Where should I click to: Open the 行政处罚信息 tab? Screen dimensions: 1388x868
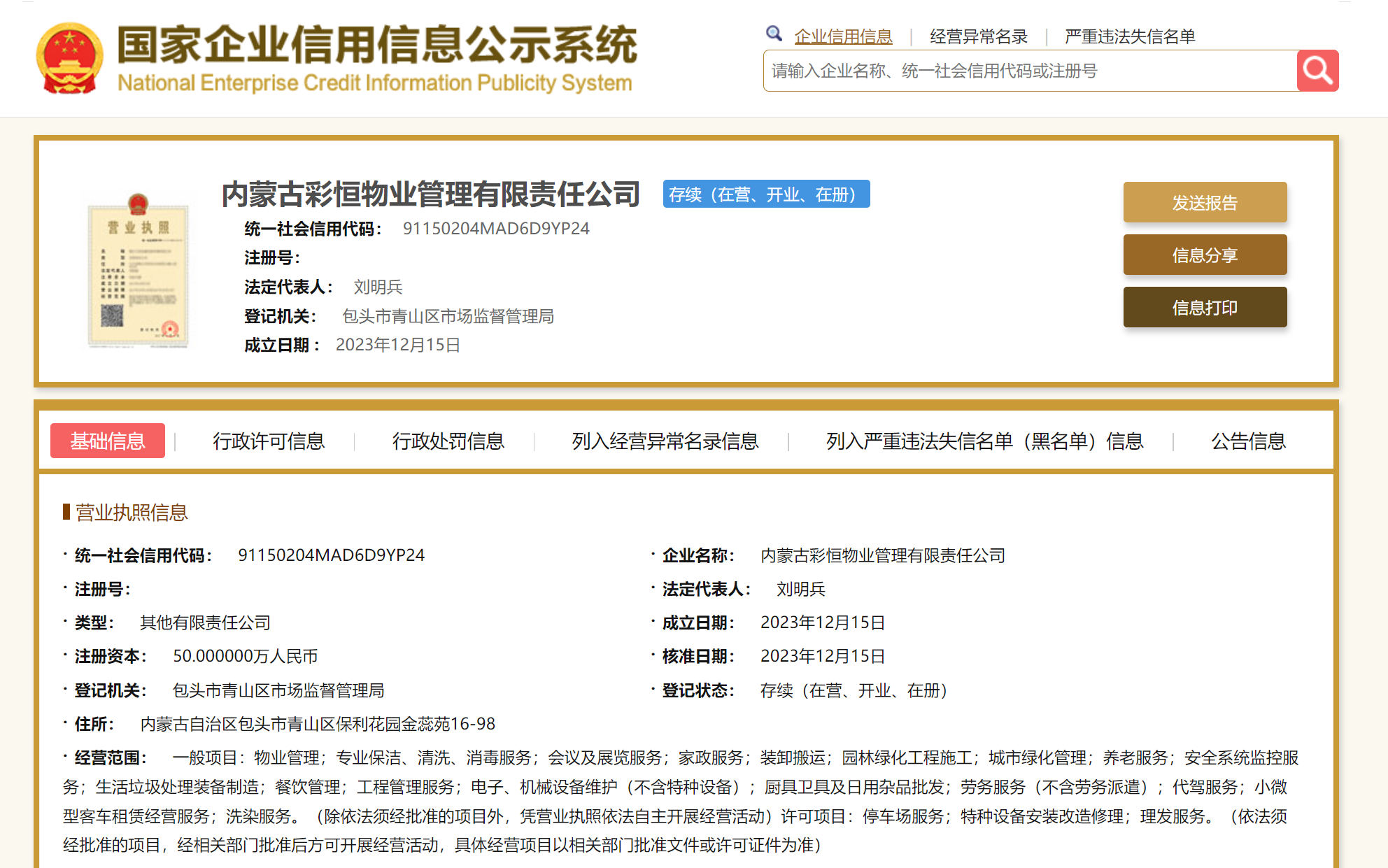[448, 441]
